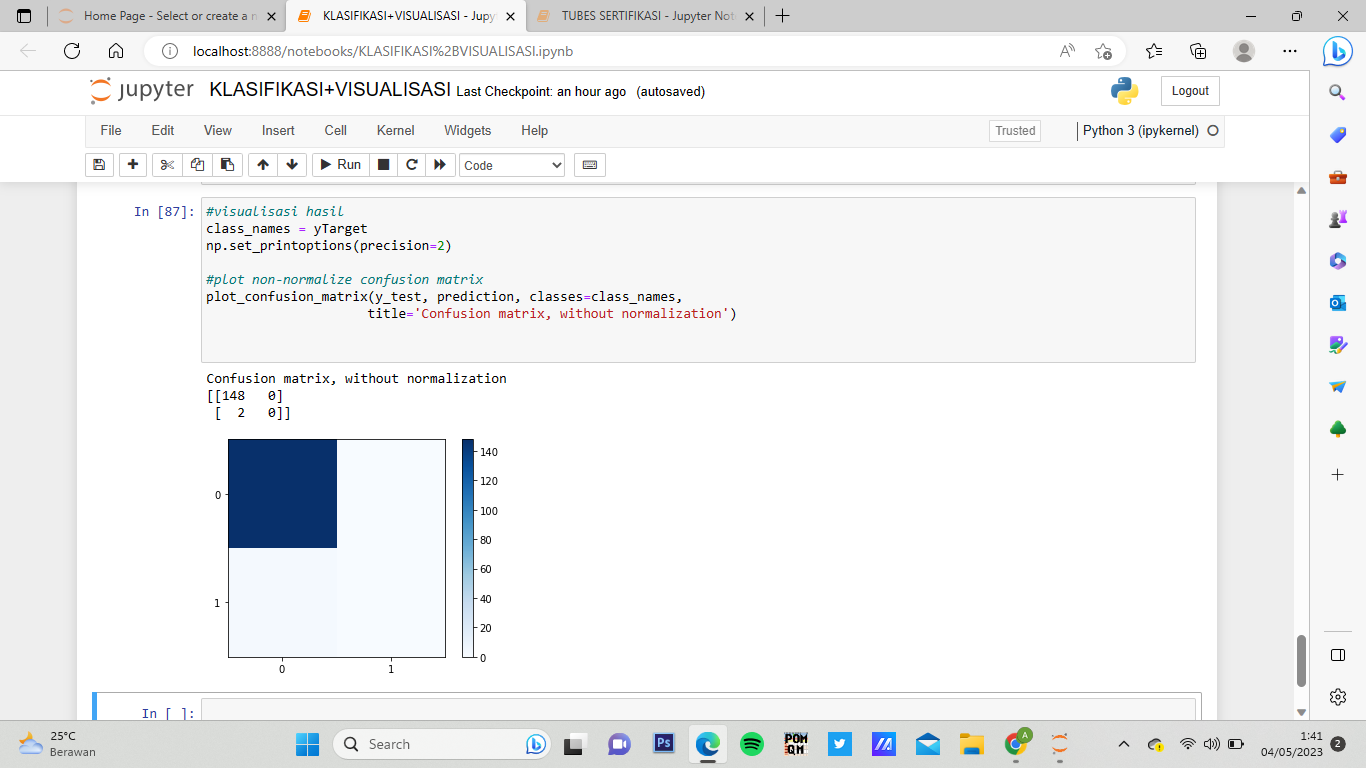This screenshot has height=768, width=1366.
Task: Move selected cell down arrow
Action: click(x=292, y=165)
